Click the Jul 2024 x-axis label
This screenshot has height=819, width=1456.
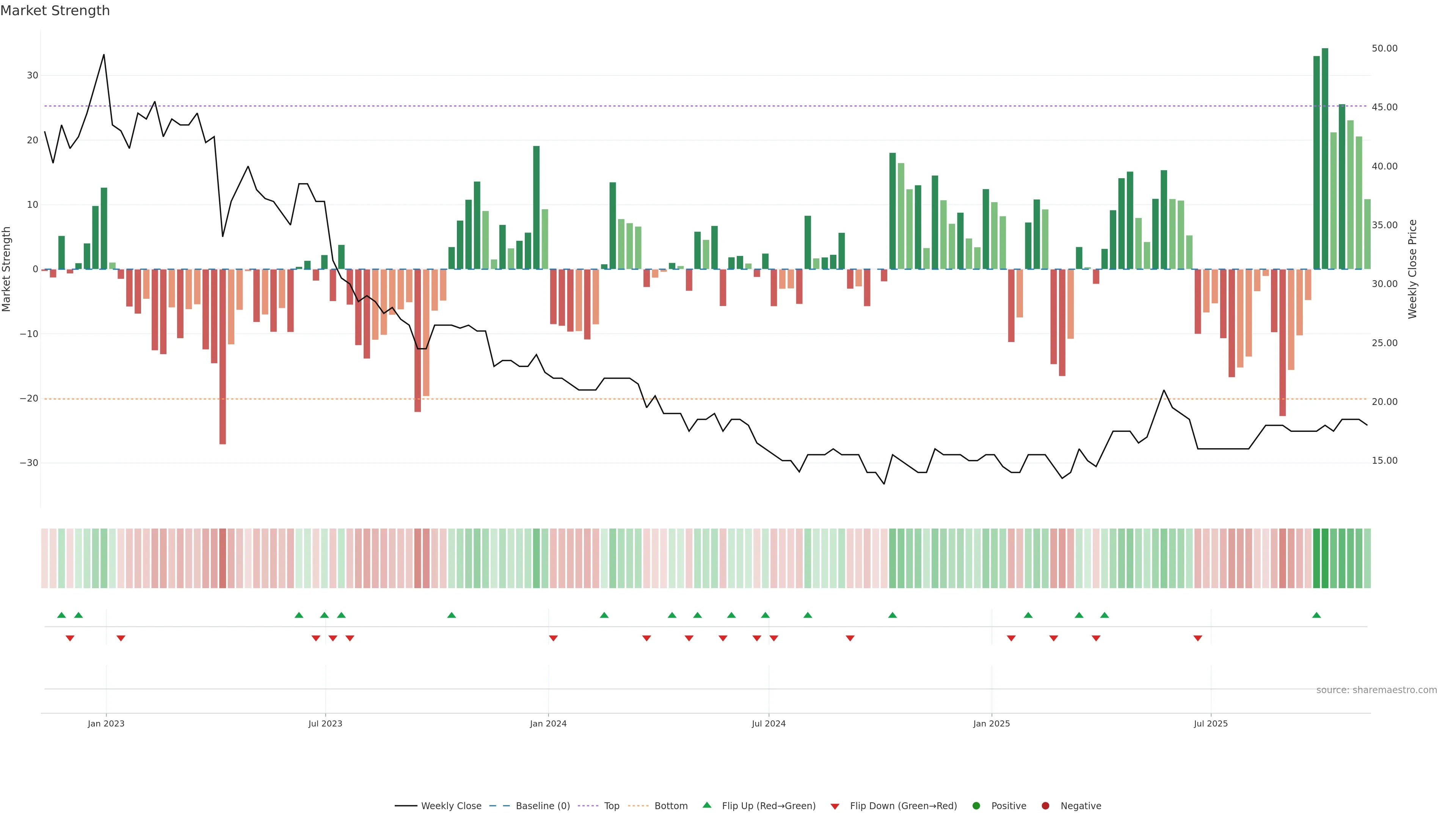pos(768,723)
